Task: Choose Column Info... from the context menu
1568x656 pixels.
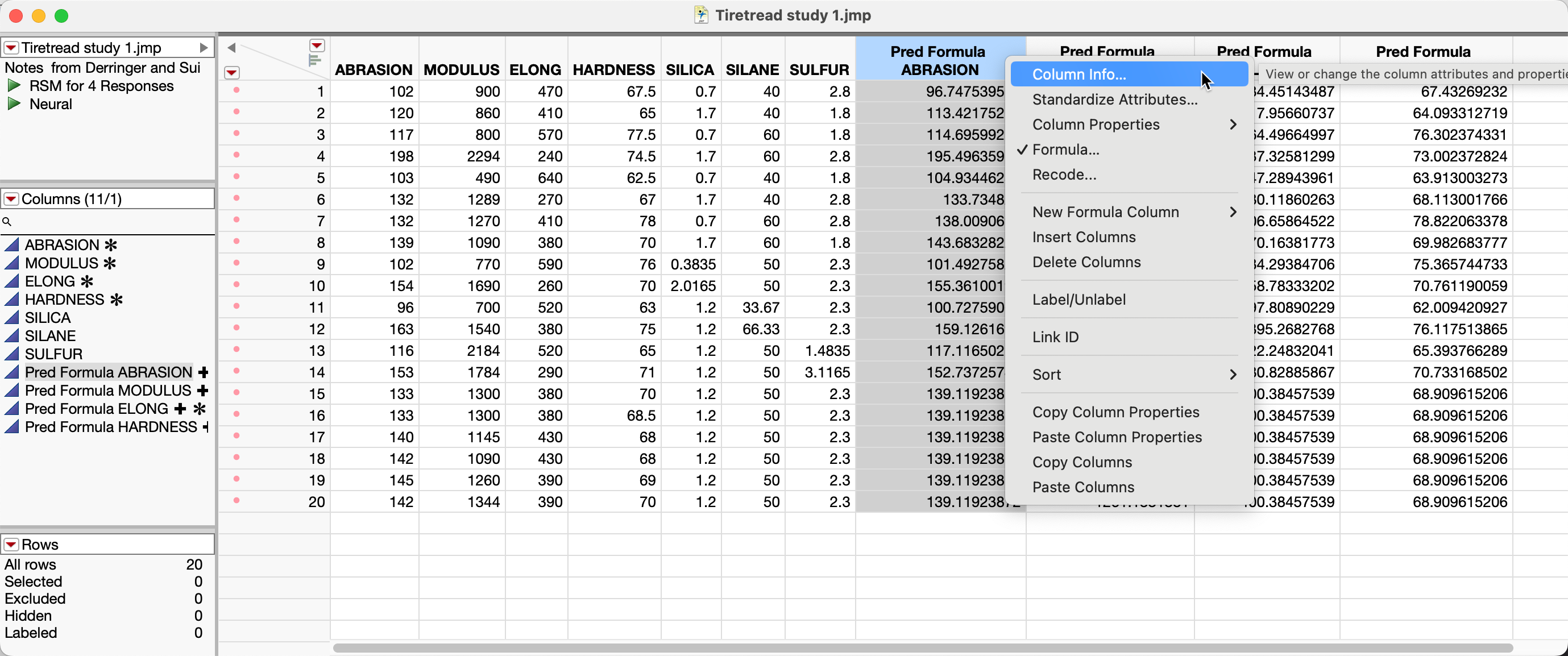Action: click(1129, 74)
